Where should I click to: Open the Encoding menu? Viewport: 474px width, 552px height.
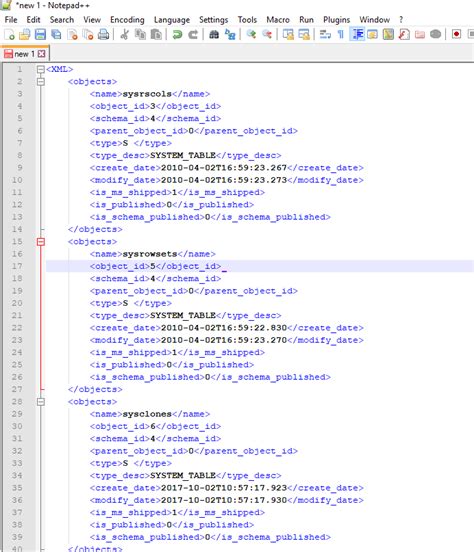tap(127, 20)
